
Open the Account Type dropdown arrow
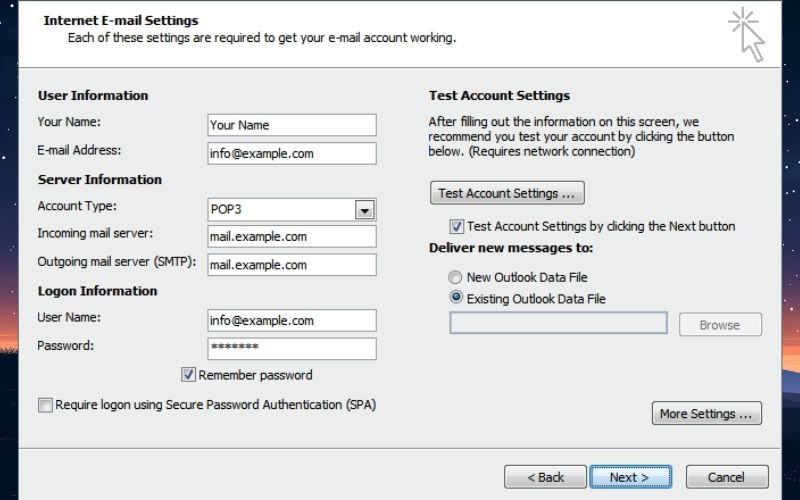(x=365, y=210)
